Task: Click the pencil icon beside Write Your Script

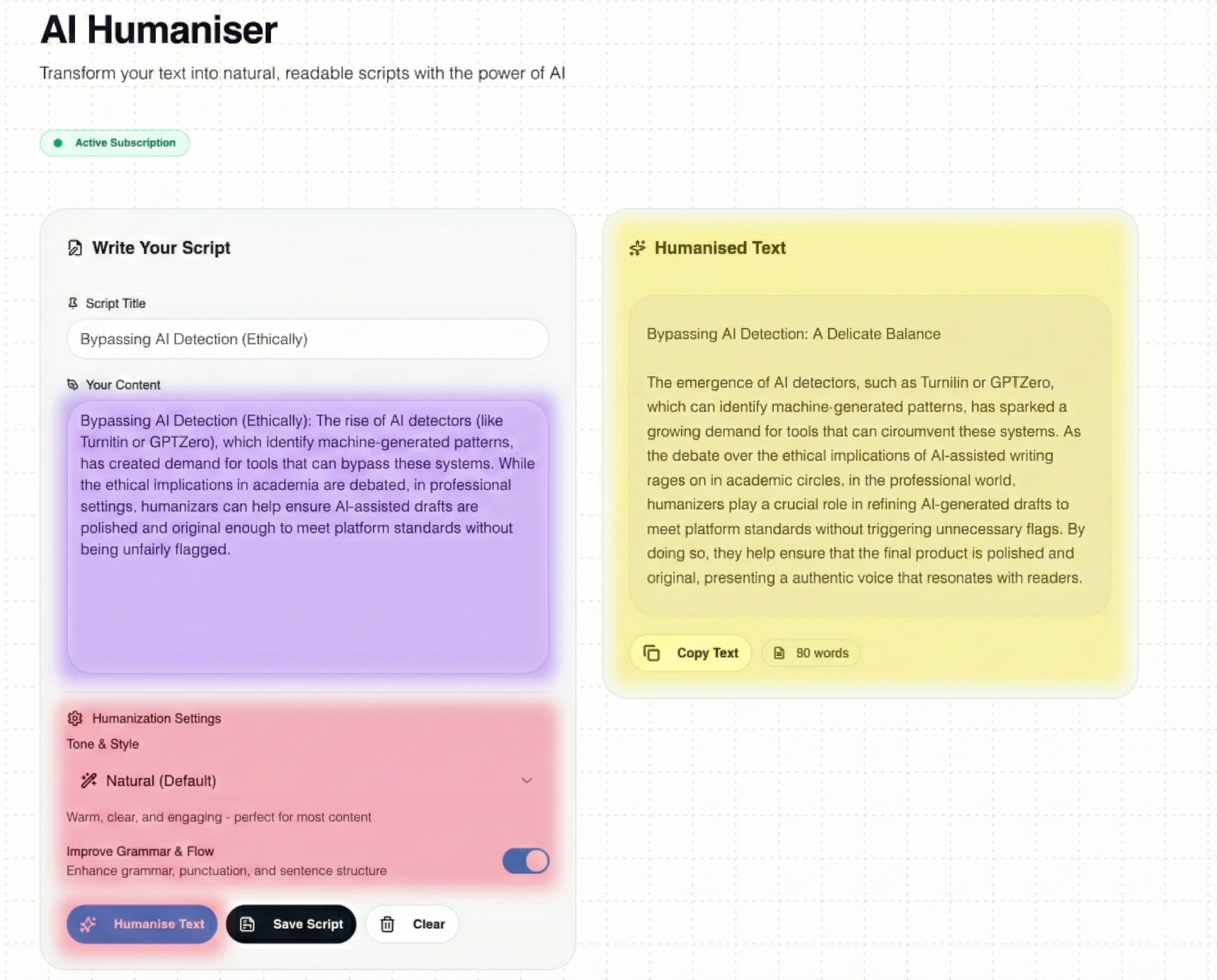Action: 74,248
